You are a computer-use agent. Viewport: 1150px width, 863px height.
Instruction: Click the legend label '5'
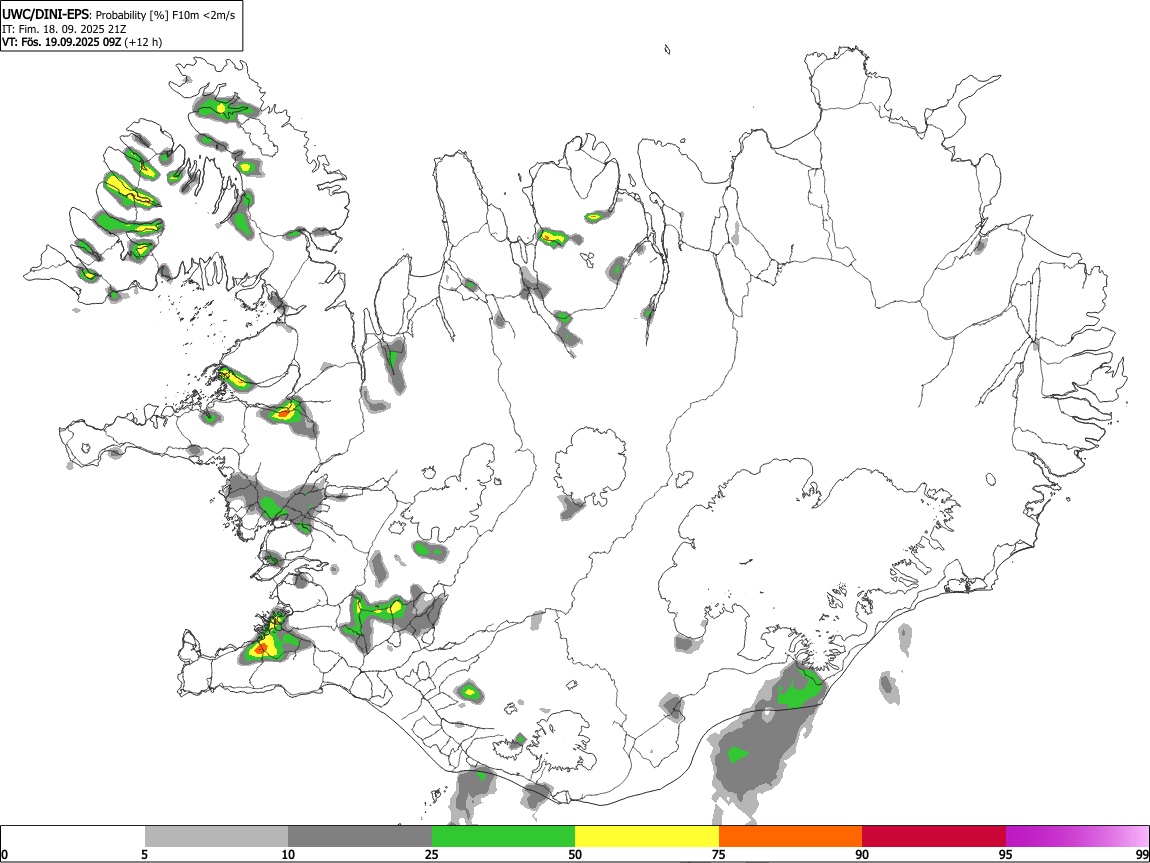coord(144,855)
